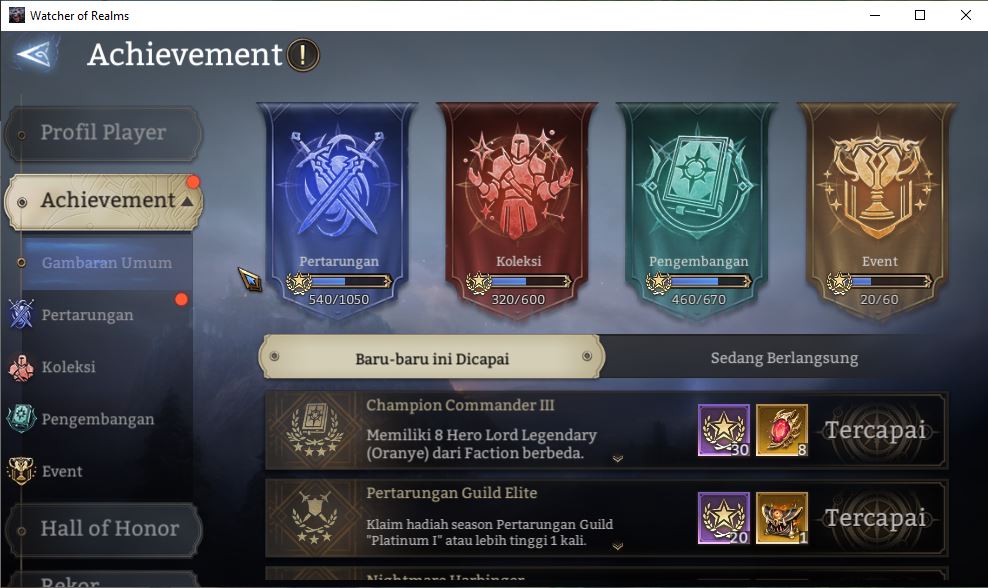Open the golden Event trophy banner
This screenshot has height=588, width=988.
[x=878, y=210]
